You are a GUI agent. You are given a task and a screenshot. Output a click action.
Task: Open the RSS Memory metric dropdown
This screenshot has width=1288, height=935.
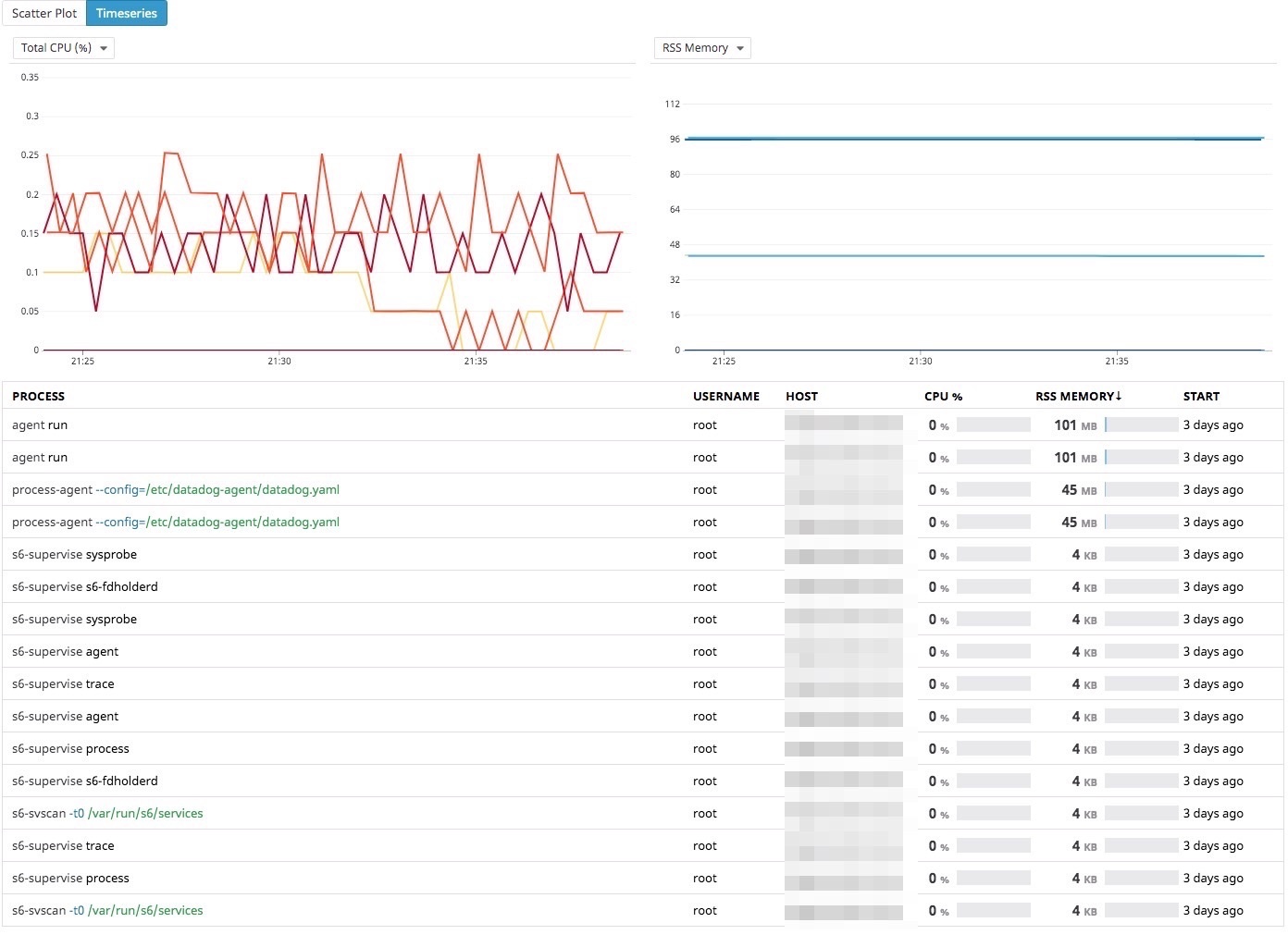click(702, 48)
